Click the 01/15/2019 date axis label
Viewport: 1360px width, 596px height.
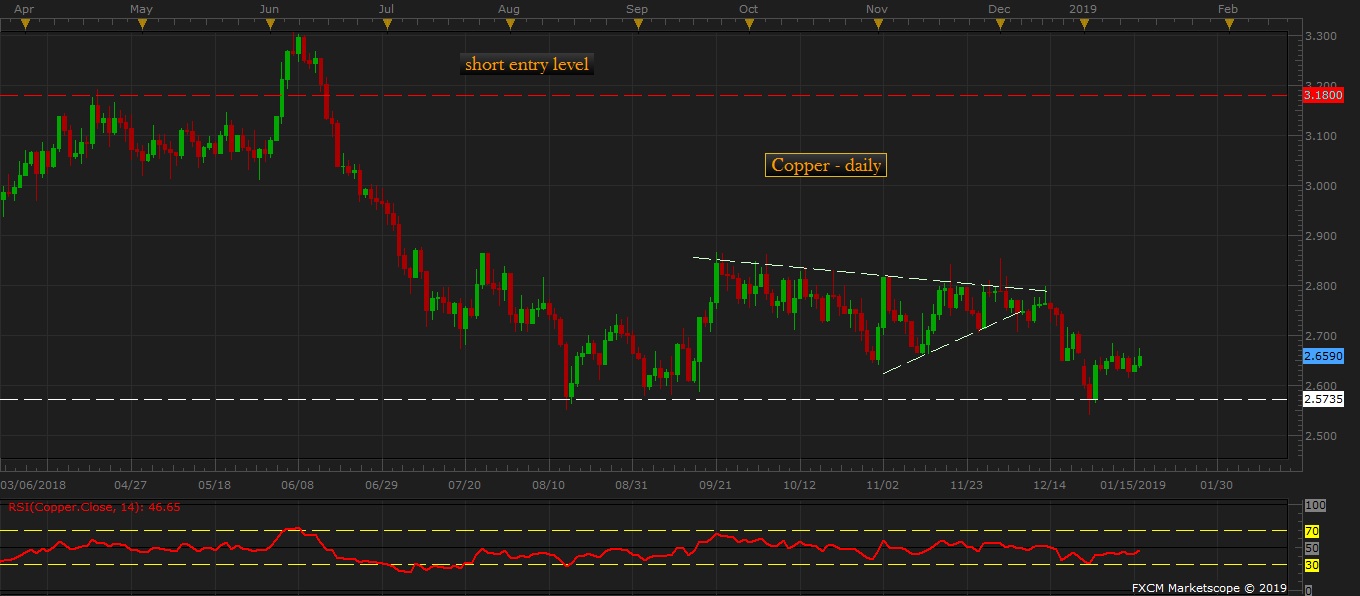(x=1133, y=484)
